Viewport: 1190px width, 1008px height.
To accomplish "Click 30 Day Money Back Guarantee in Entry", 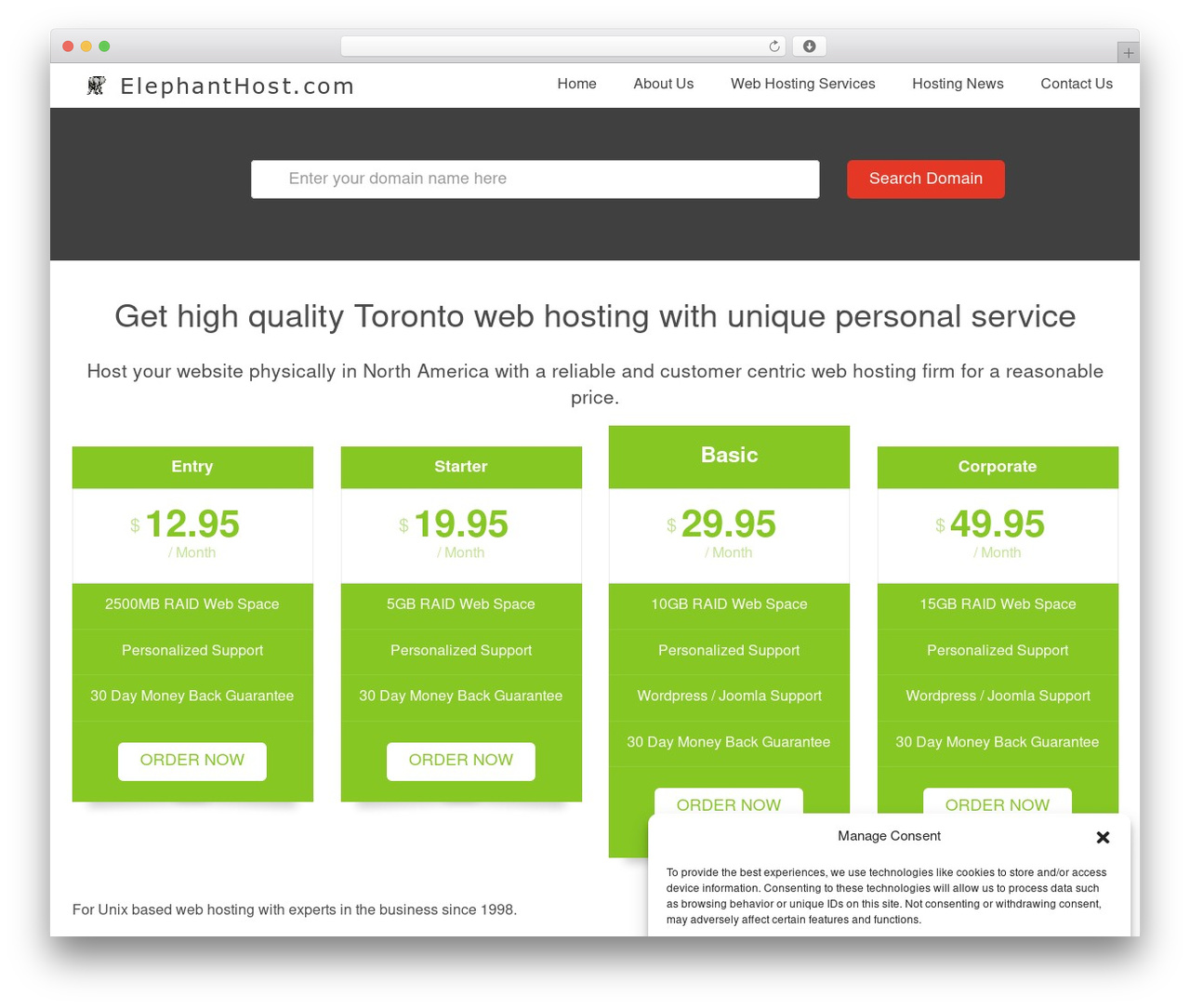I will pos(192,696).
